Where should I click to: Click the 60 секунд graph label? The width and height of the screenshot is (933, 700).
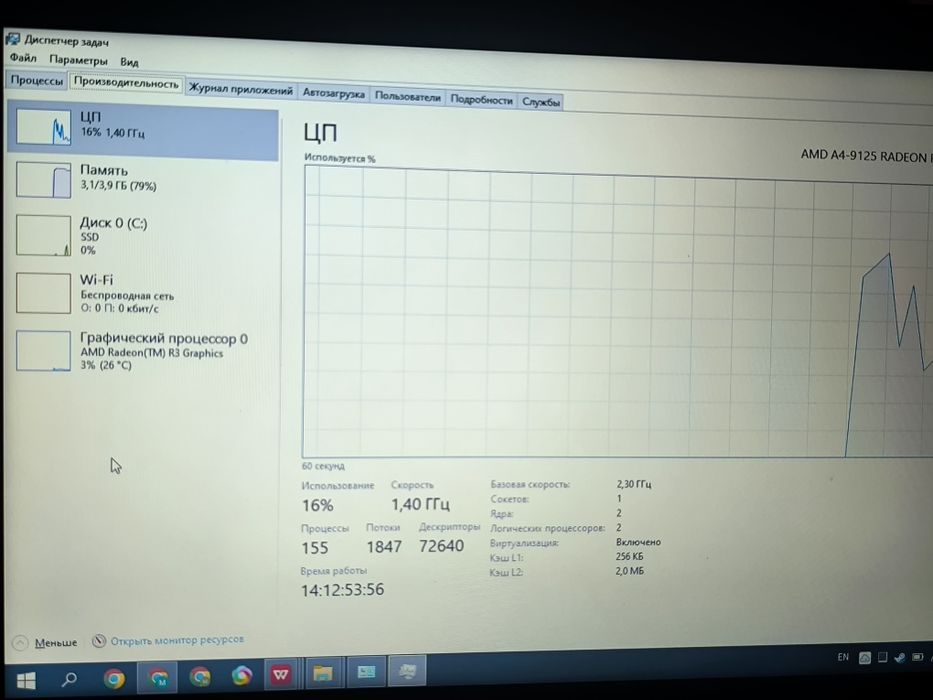(323, 466)
